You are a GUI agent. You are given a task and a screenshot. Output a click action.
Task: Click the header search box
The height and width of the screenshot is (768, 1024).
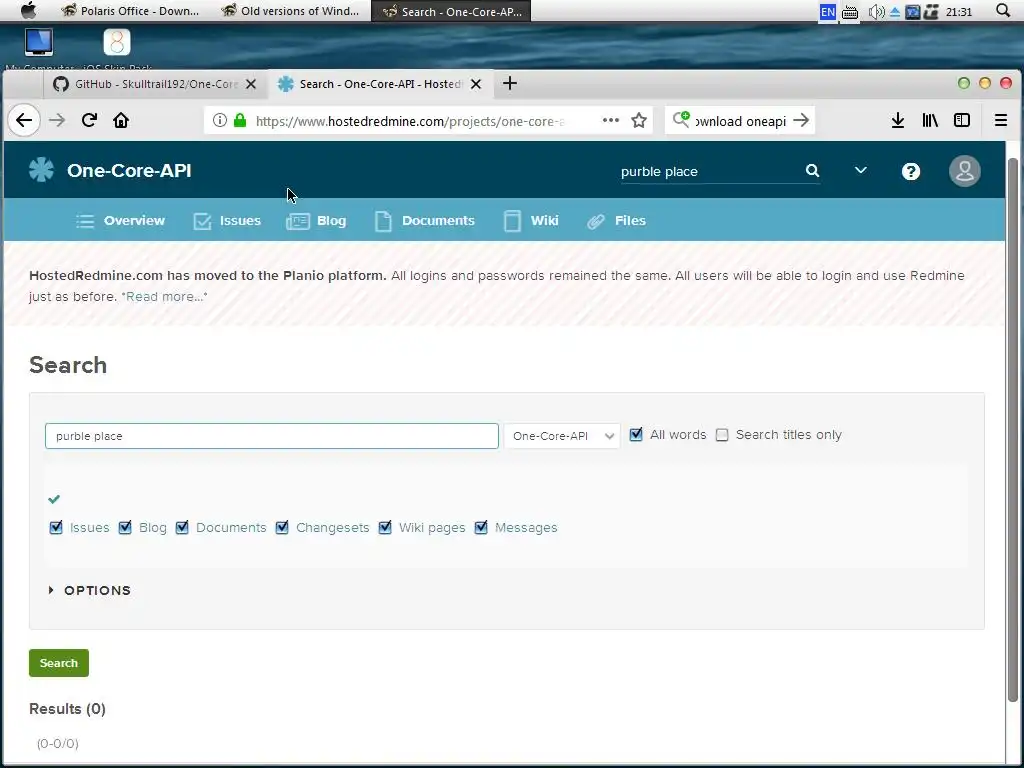tap(712, 171)
